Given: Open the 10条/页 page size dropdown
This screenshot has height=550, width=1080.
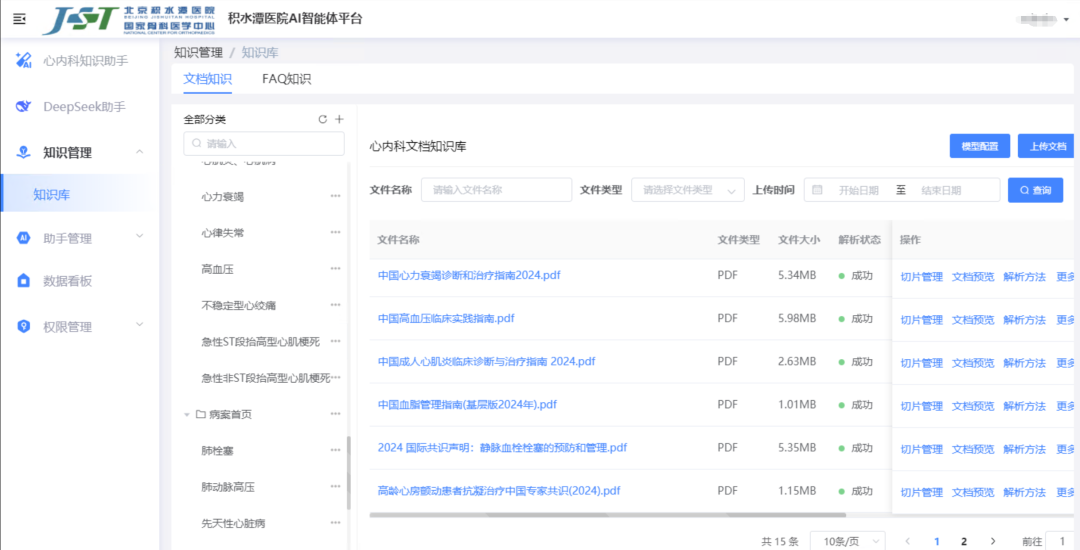Looking at the screenshot, I should [848, 542].
